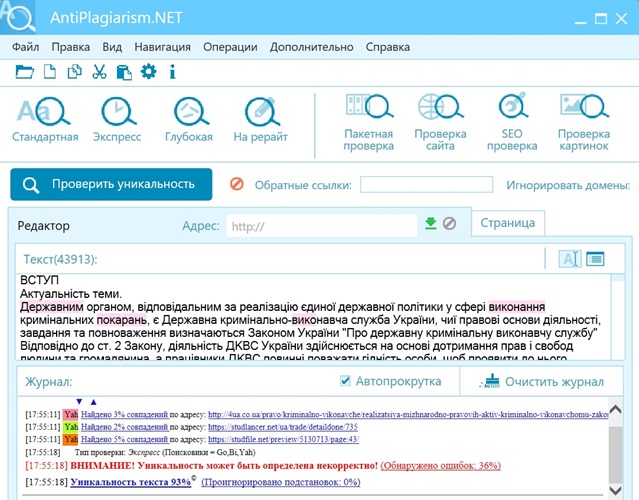This screenshot has height=500, width=639.
Task: Open the Справка menu
Action: click(x=388, y=47)
